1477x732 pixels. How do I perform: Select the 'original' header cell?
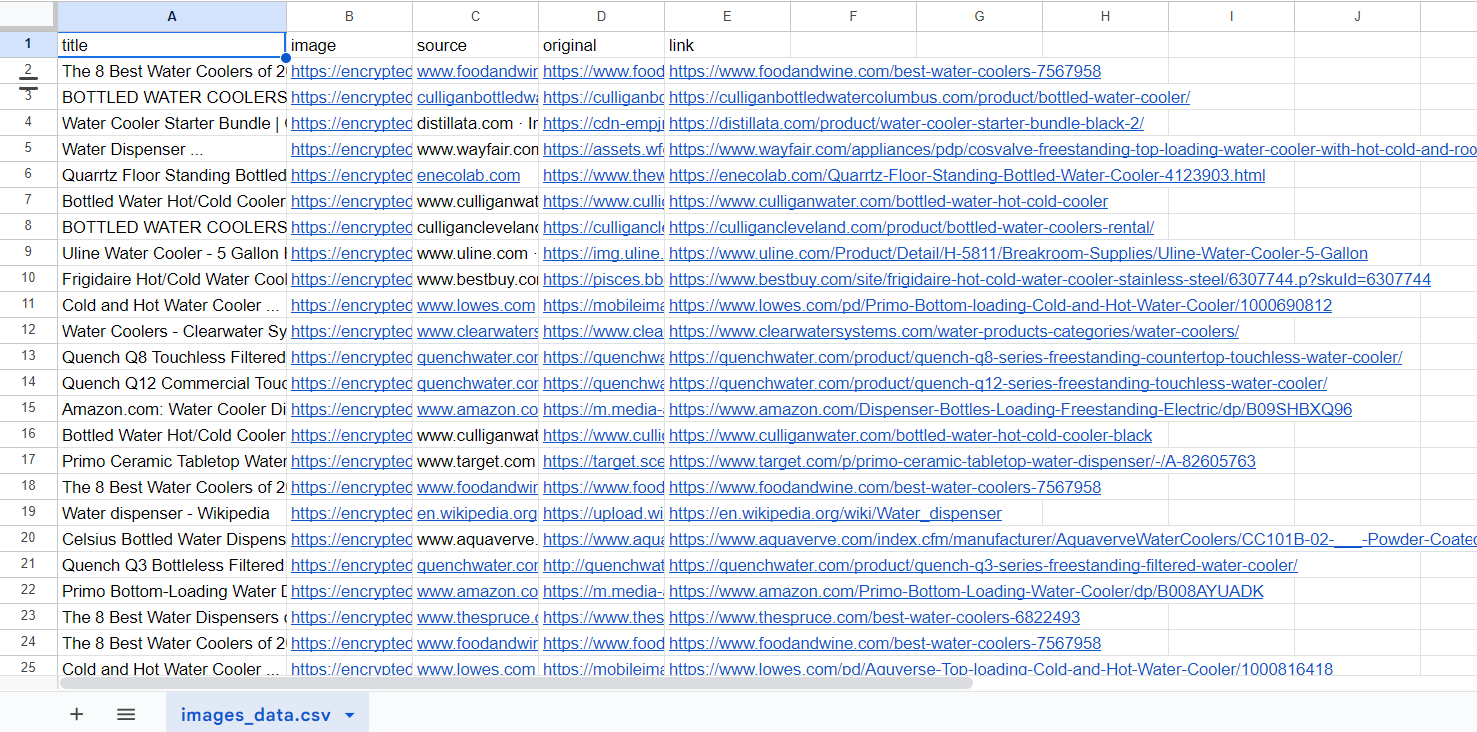point(601,45)
